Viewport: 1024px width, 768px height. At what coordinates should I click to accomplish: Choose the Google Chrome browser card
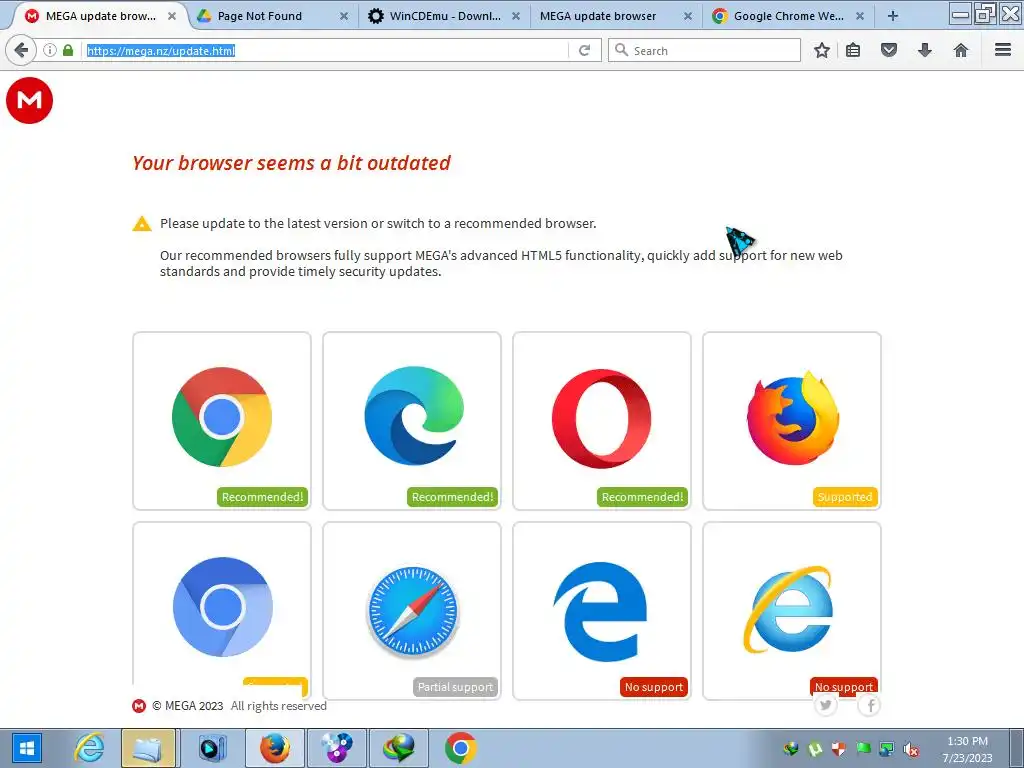[x=222, y=421]
